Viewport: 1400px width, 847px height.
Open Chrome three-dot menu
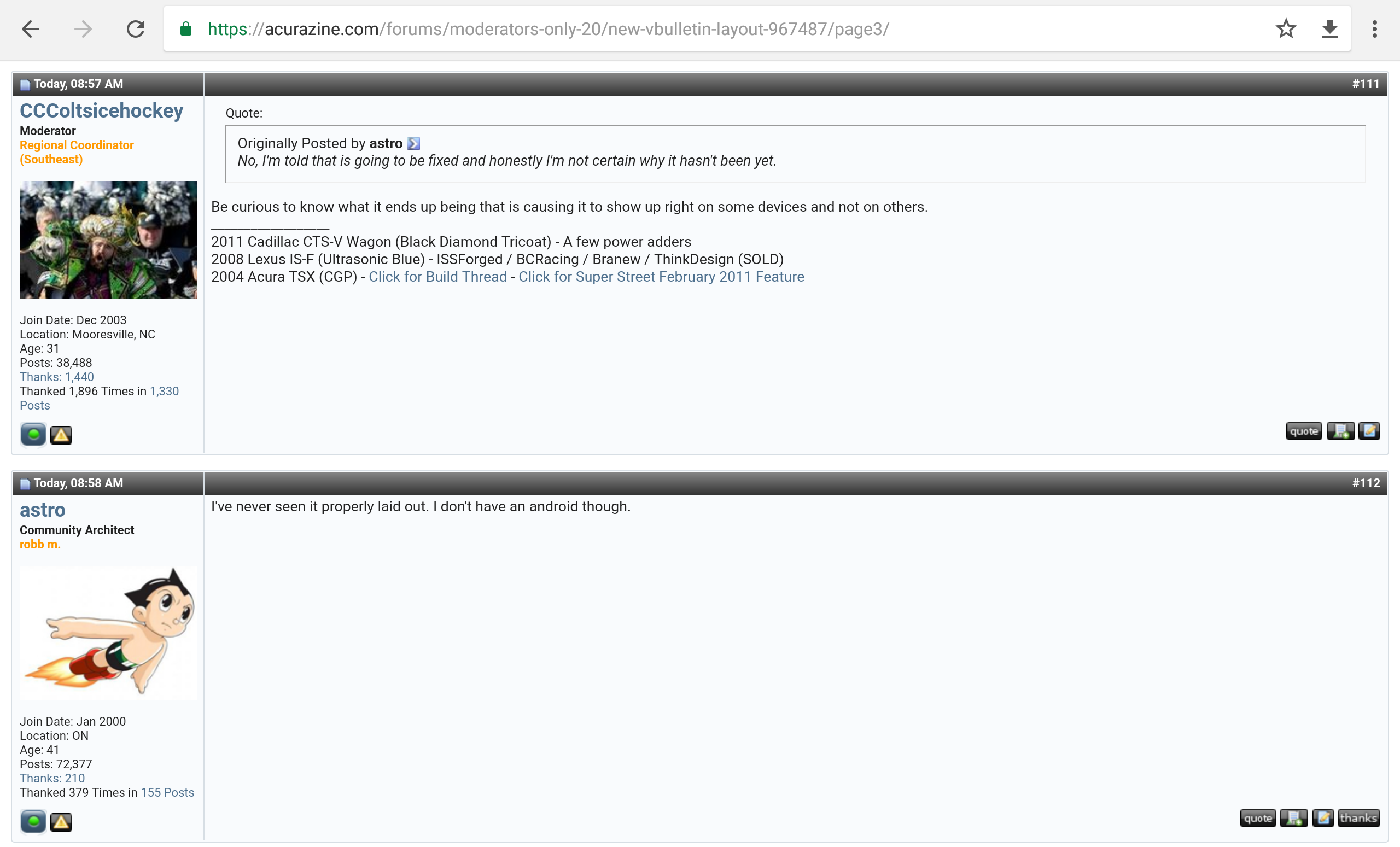[x=1374, y=28]
